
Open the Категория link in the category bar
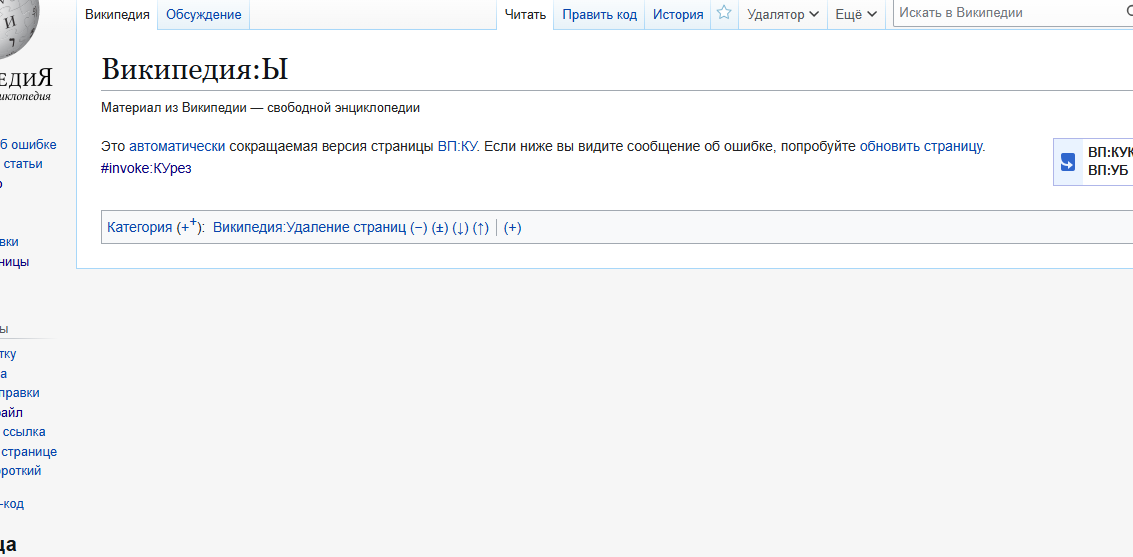tap(139, 228)
